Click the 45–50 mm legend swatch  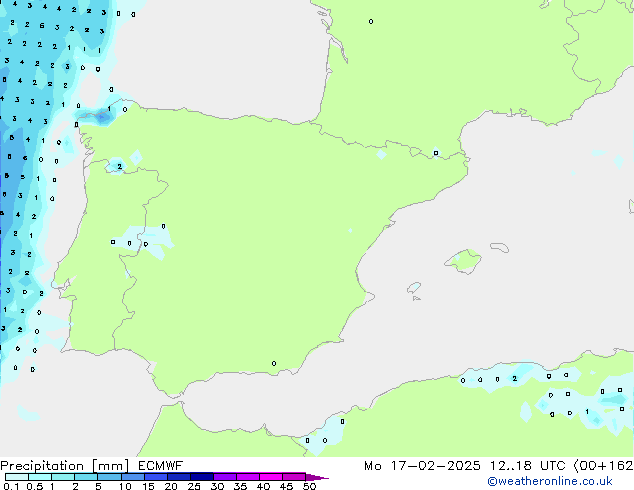coord(294,477)
